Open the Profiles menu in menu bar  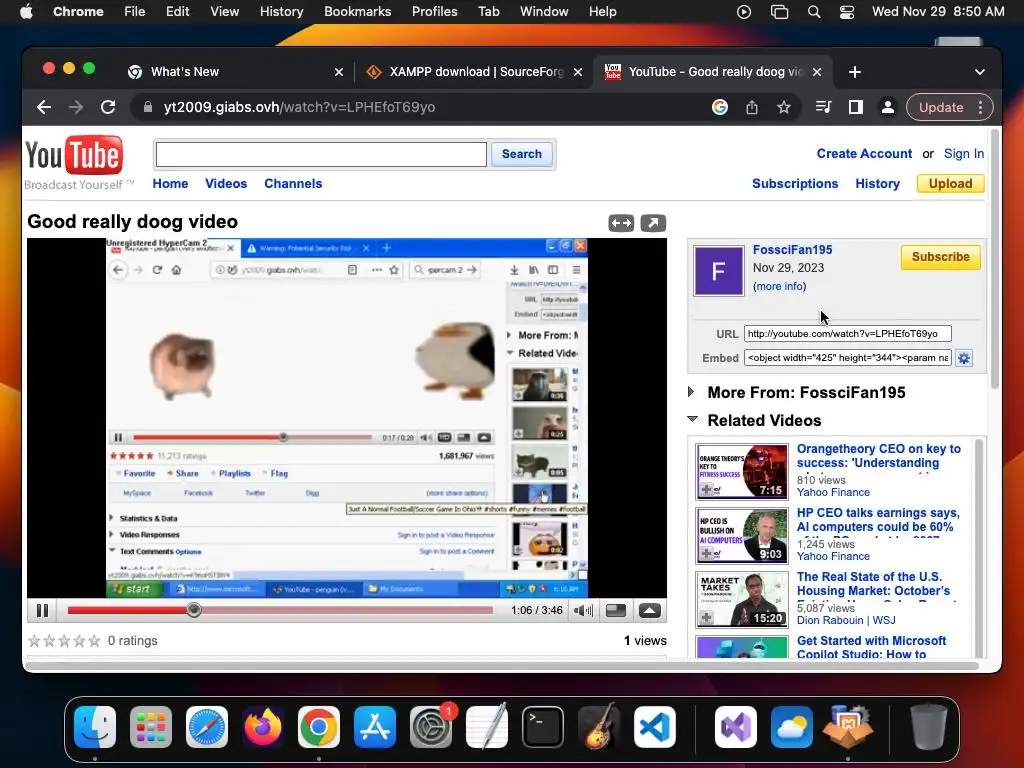[434, 12]
